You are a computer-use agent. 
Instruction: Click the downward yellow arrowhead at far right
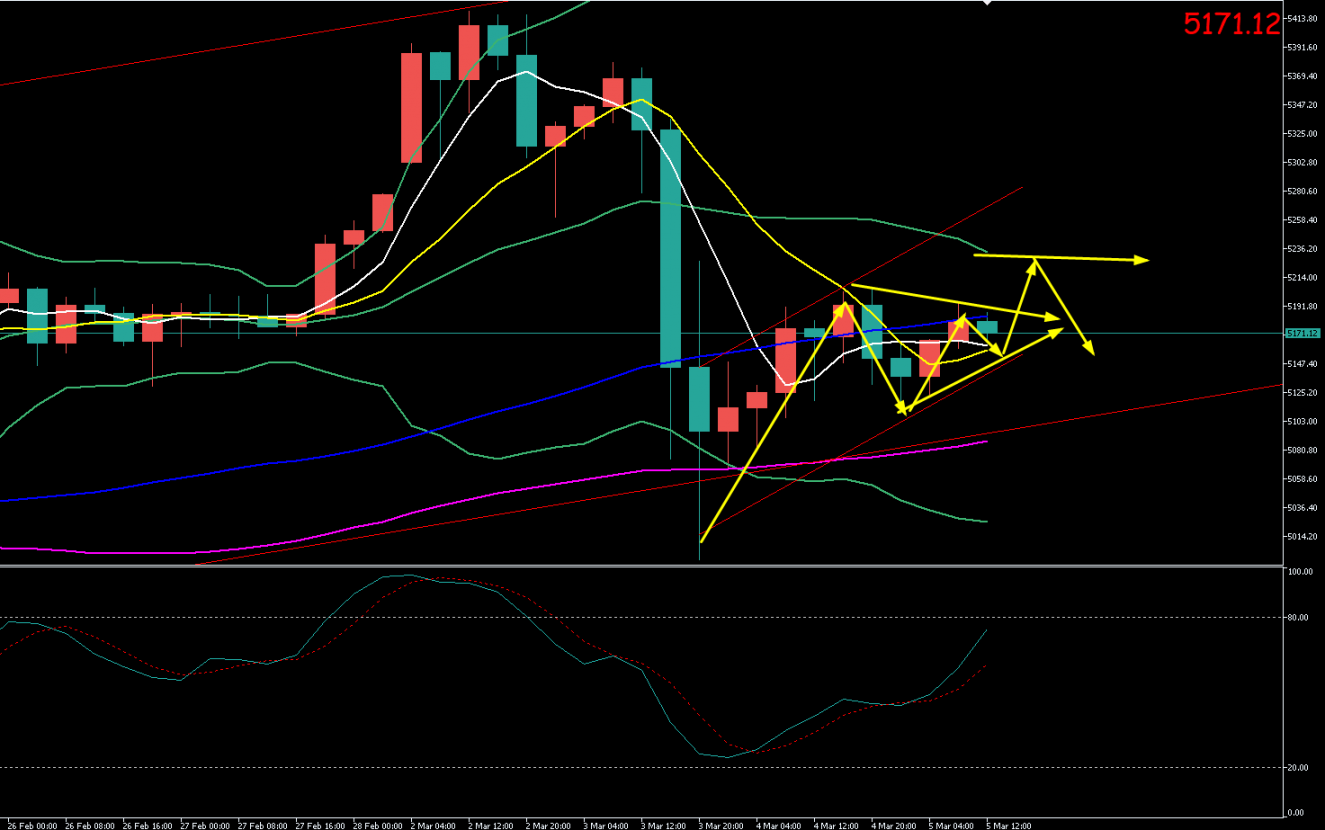(1092, 352)
